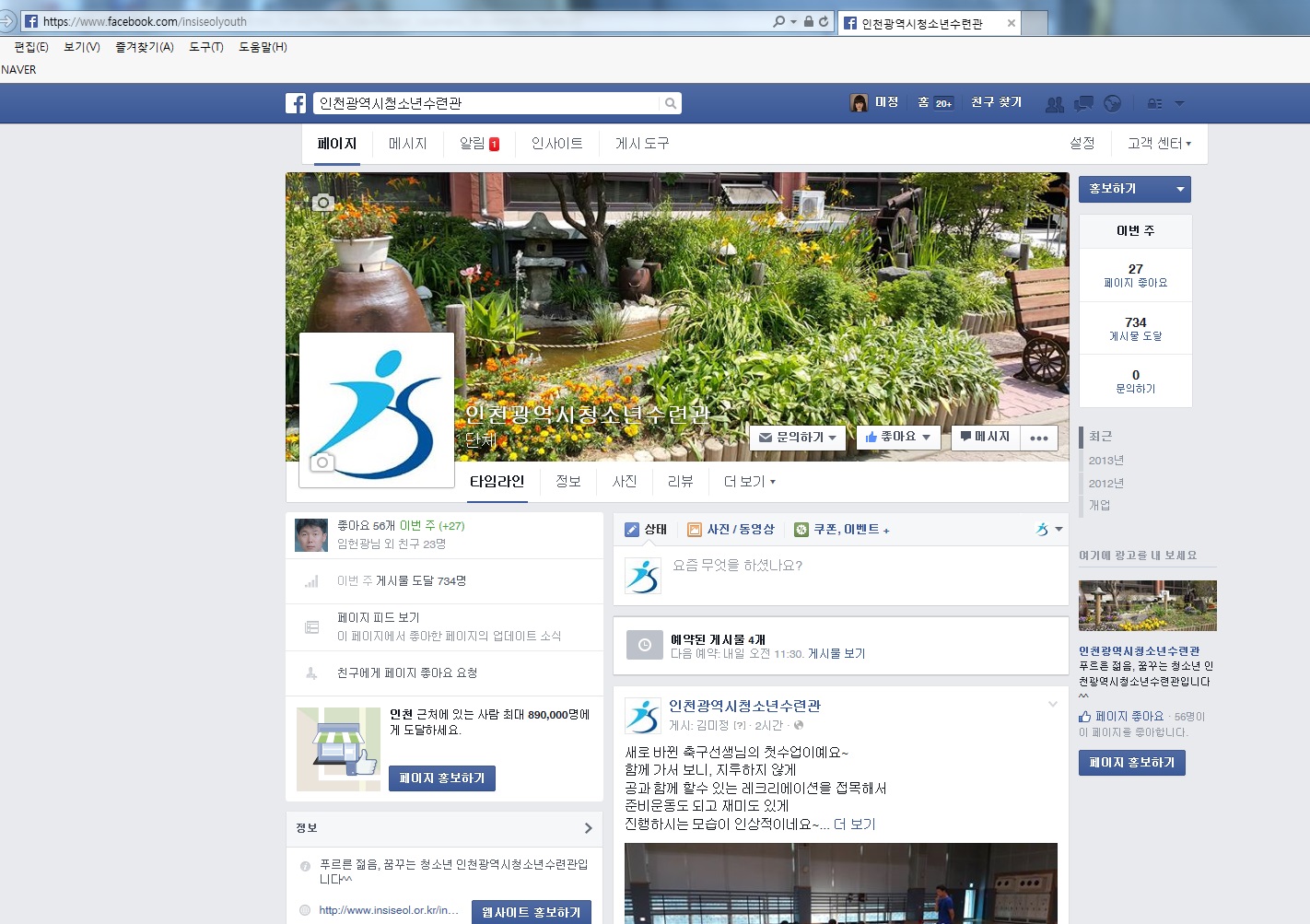Expand the 정보 section arrow
The width and height of the screenshot is (1310, 924).
pyautogui.click(x=588, y=828)
